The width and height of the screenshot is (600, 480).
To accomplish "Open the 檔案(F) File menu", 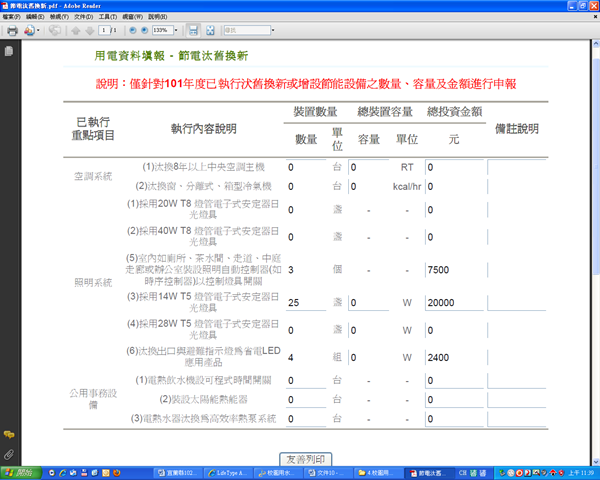I will [x=11, y=17].
